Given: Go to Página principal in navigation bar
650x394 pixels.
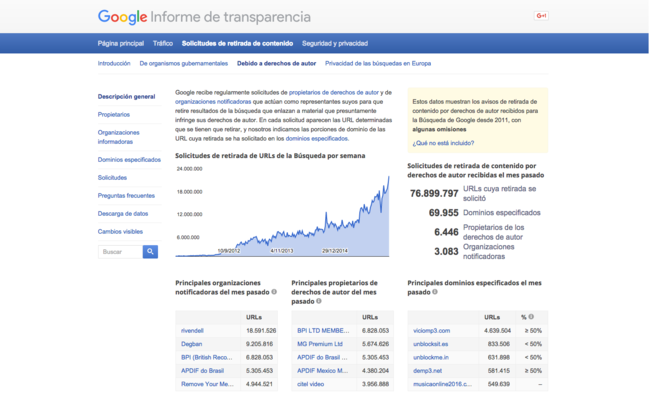Looking at the screenshot, I should pos(121,43).
